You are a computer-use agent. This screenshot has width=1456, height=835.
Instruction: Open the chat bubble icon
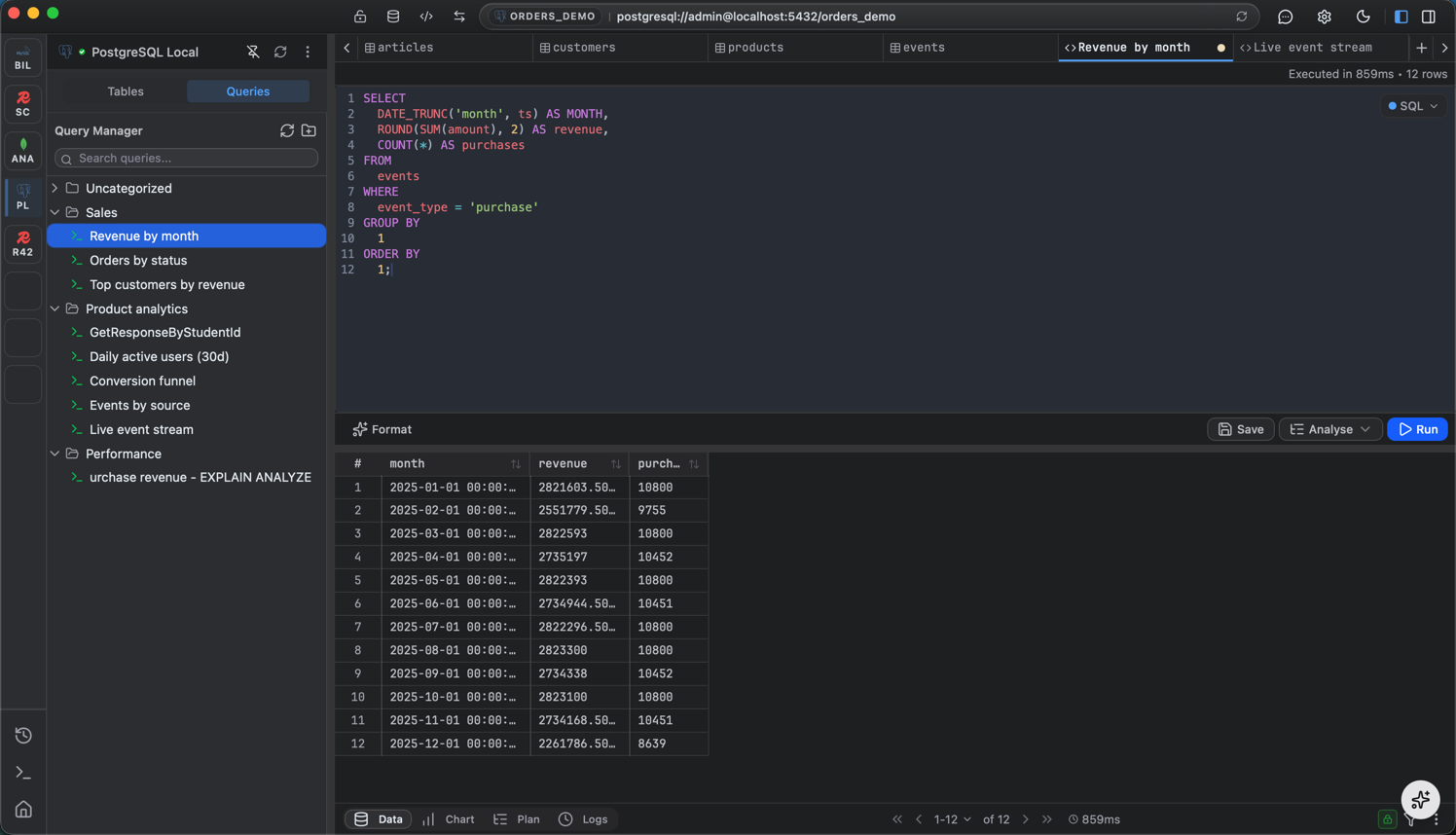1286,17
